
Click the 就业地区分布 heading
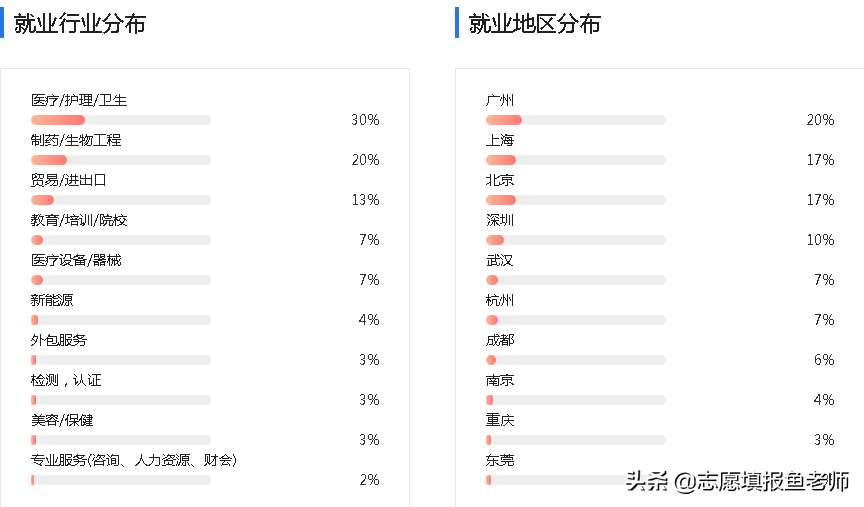pyautogui.click(x=535, y=24)
